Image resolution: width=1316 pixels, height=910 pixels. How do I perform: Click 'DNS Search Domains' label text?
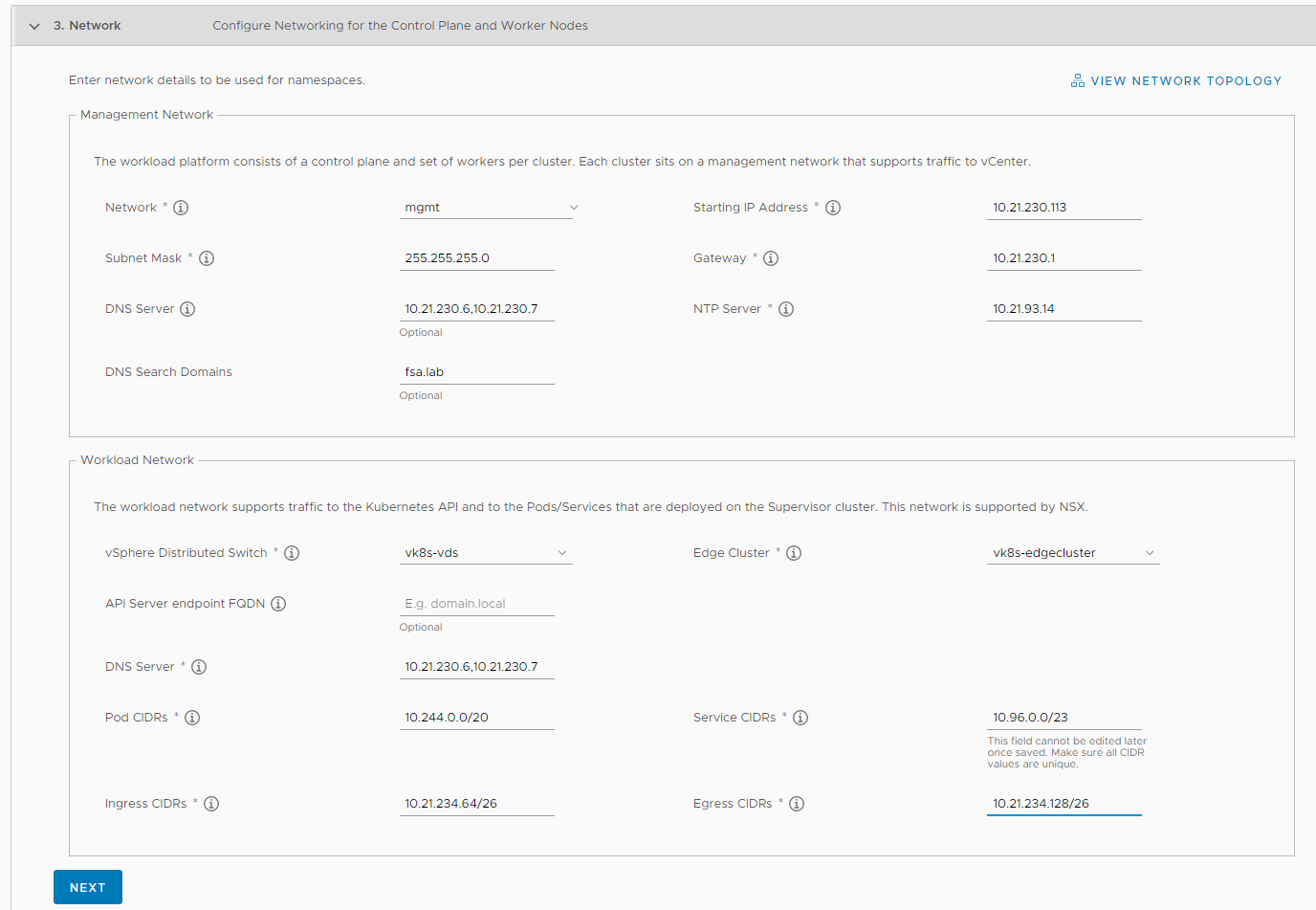tap(168, 372)
